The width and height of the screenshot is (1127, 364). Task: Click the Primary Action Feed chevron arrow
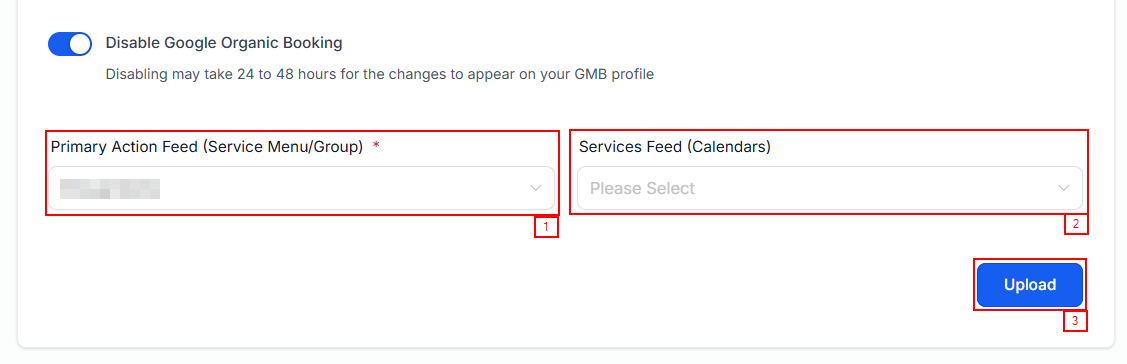(535, 188)
